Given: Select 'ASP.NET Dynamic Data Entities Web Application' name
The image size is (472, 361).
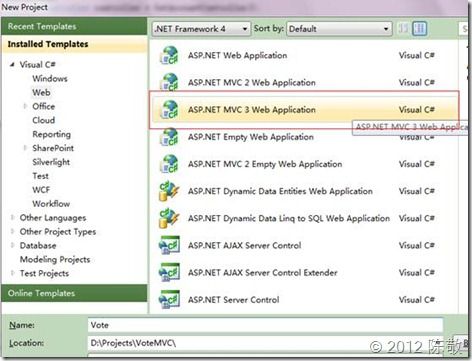Looking at the screenshot, I should click(280, 191).
